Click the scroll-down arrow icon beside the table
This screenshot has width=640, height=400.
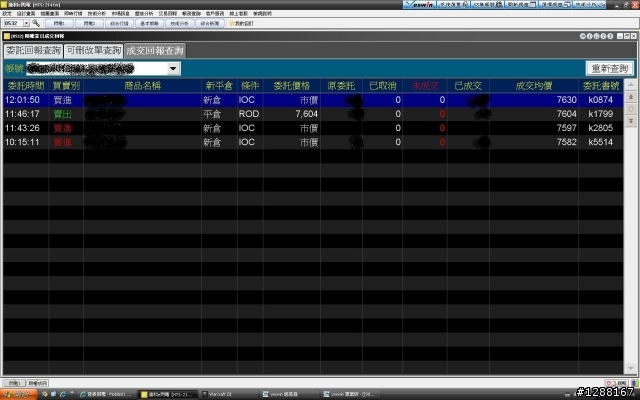point(631,121)
